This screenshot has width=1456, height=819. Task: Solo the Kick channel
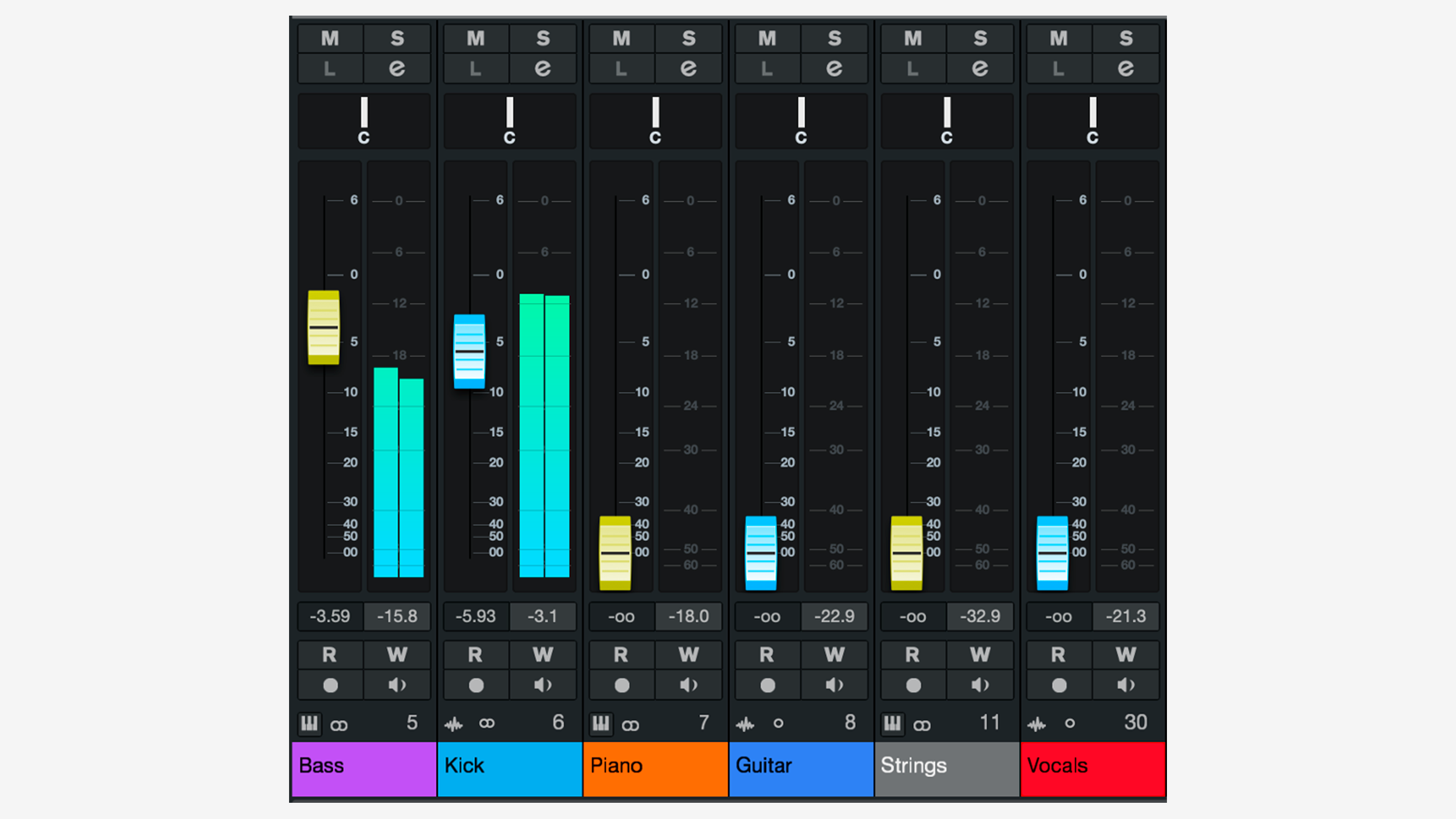543,38
